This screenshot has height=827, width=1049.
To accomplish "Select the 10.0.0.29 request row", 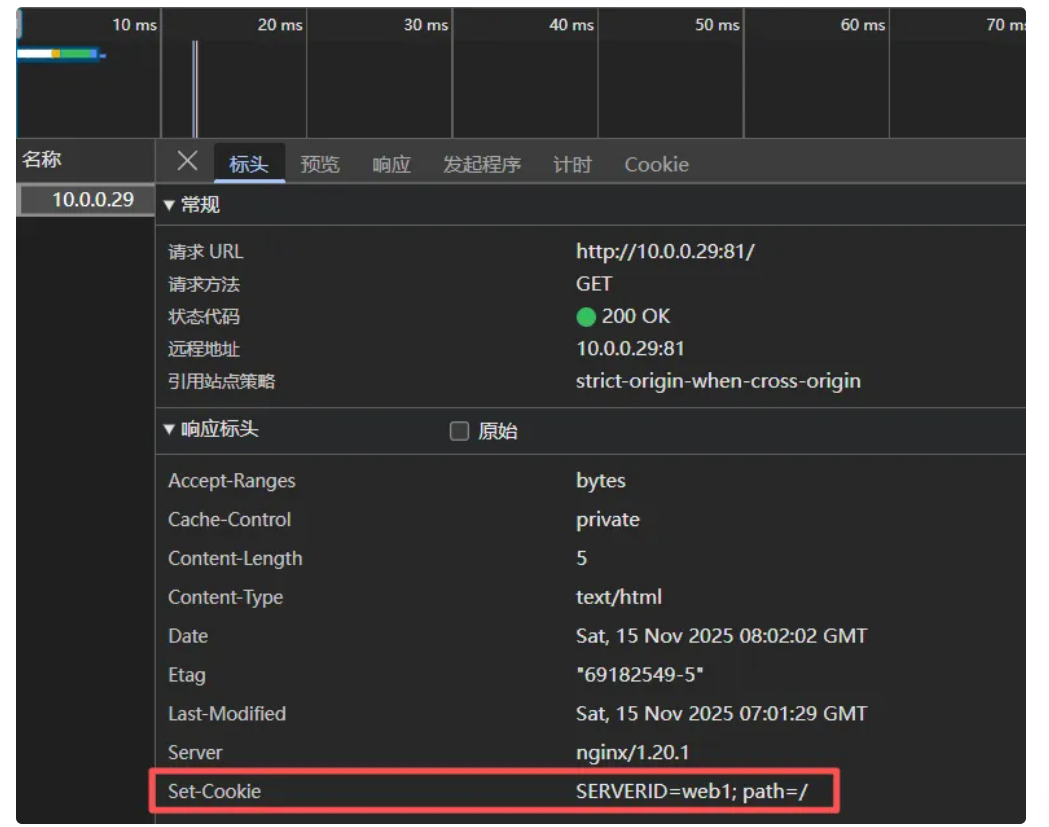I will tap(92, 200).
